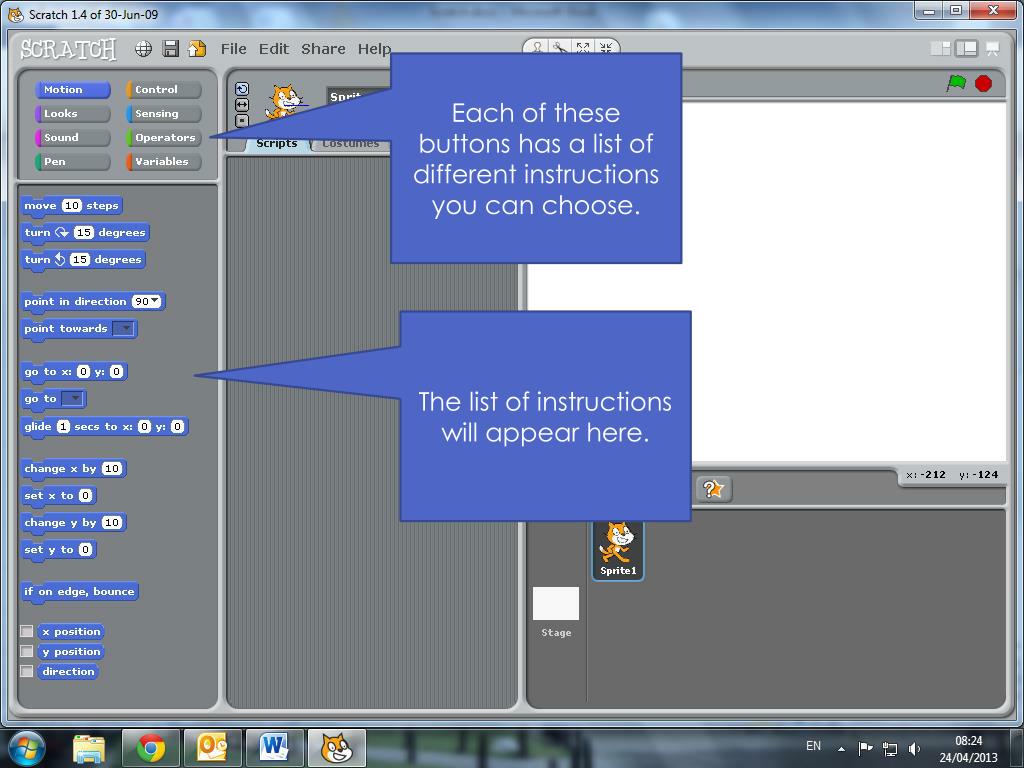The image size is (1024, 768).
Task: Click the share project icon
Action: pyautogui.click(x=197, y=49)
